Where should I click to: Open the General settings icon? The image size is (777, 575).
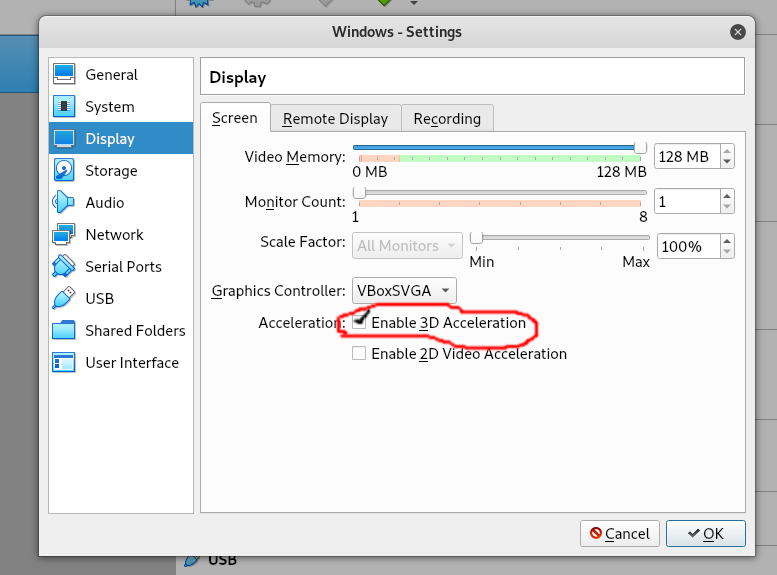coord(64,74)
